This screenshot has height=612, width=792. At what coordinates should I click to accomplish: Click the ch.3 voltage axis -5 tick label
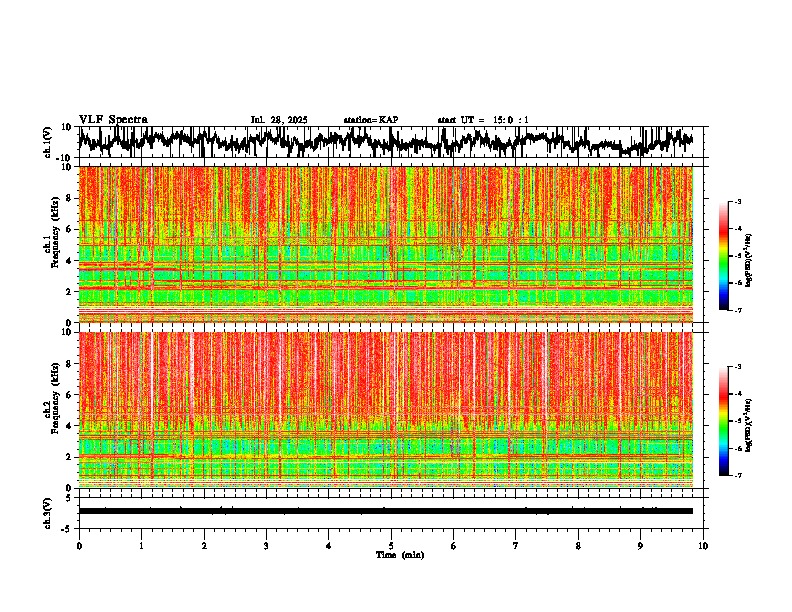[68, 529]
